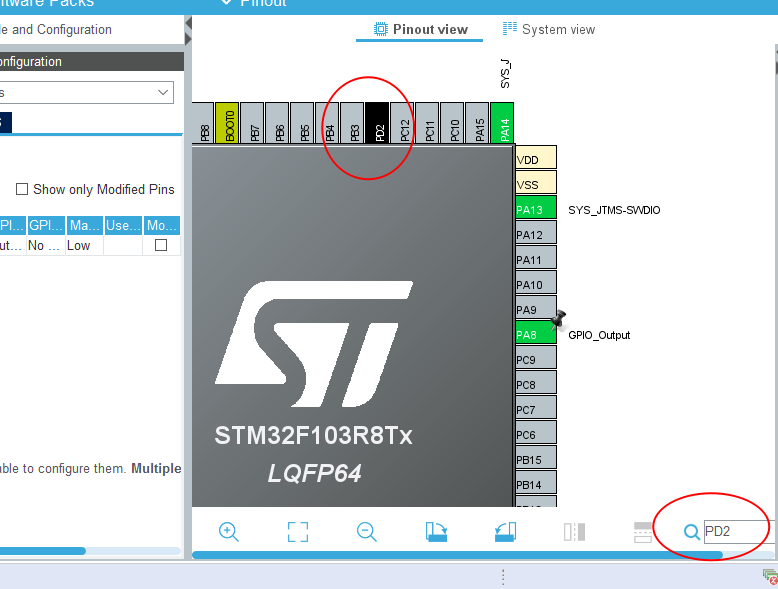The image size is (778, 589).
Task: Click the Mo... column header
Action: click(x=162, y=225)
